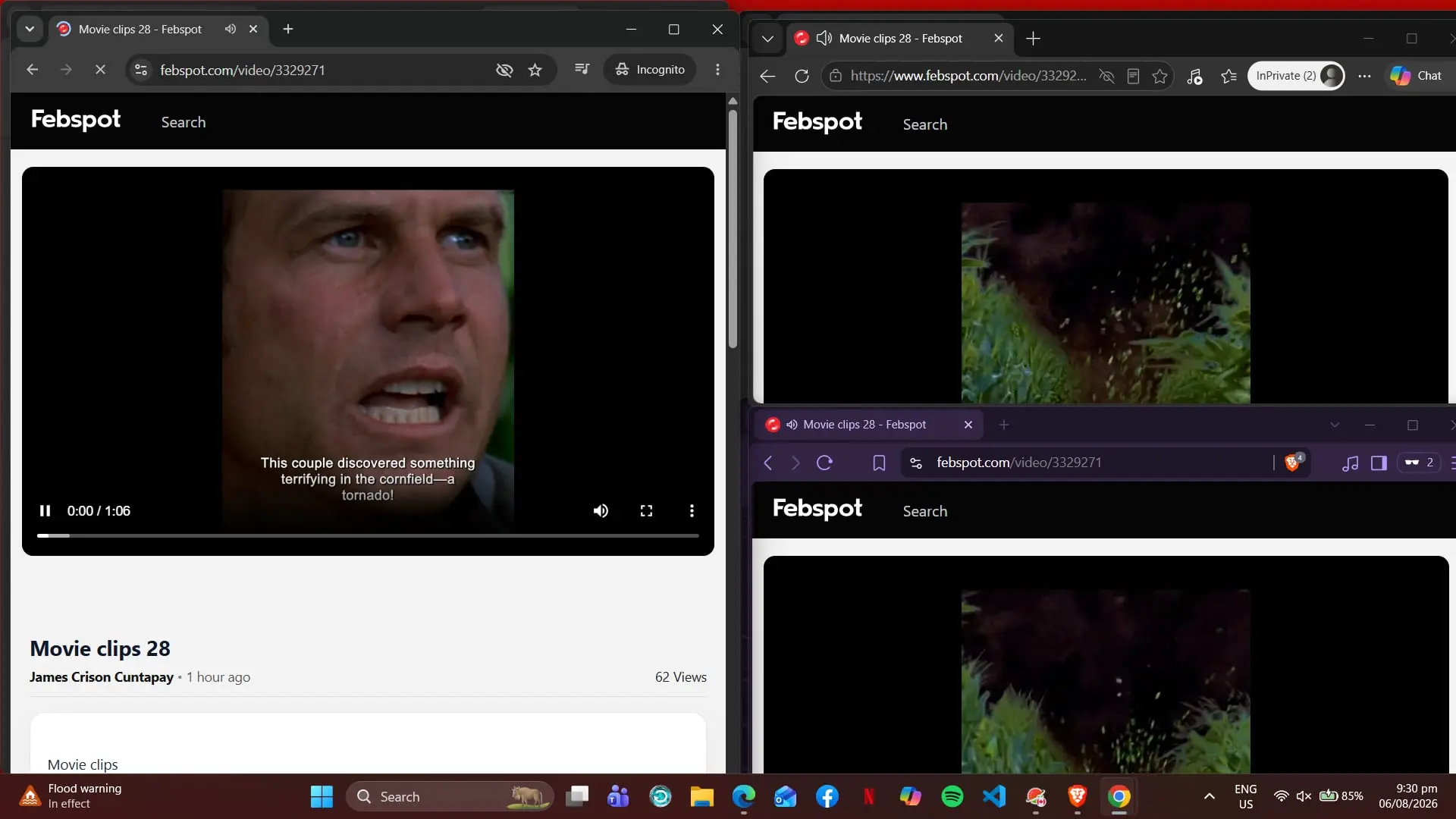Select the Movie clips 28 tab in Edge
1456x819 pixels.
tap(899, 39)
